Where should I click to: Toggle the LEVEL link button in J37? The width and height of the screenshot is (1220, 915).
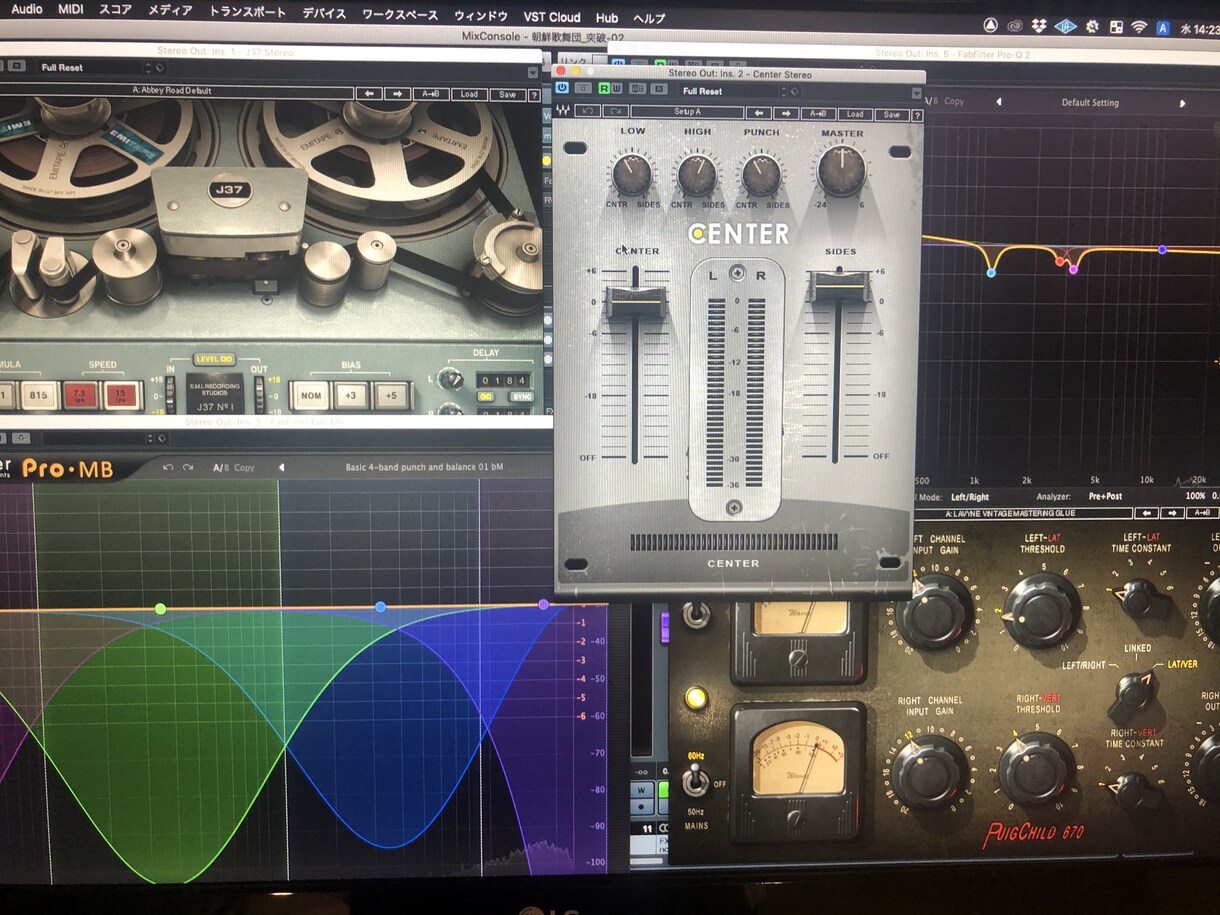pos(213,359)
